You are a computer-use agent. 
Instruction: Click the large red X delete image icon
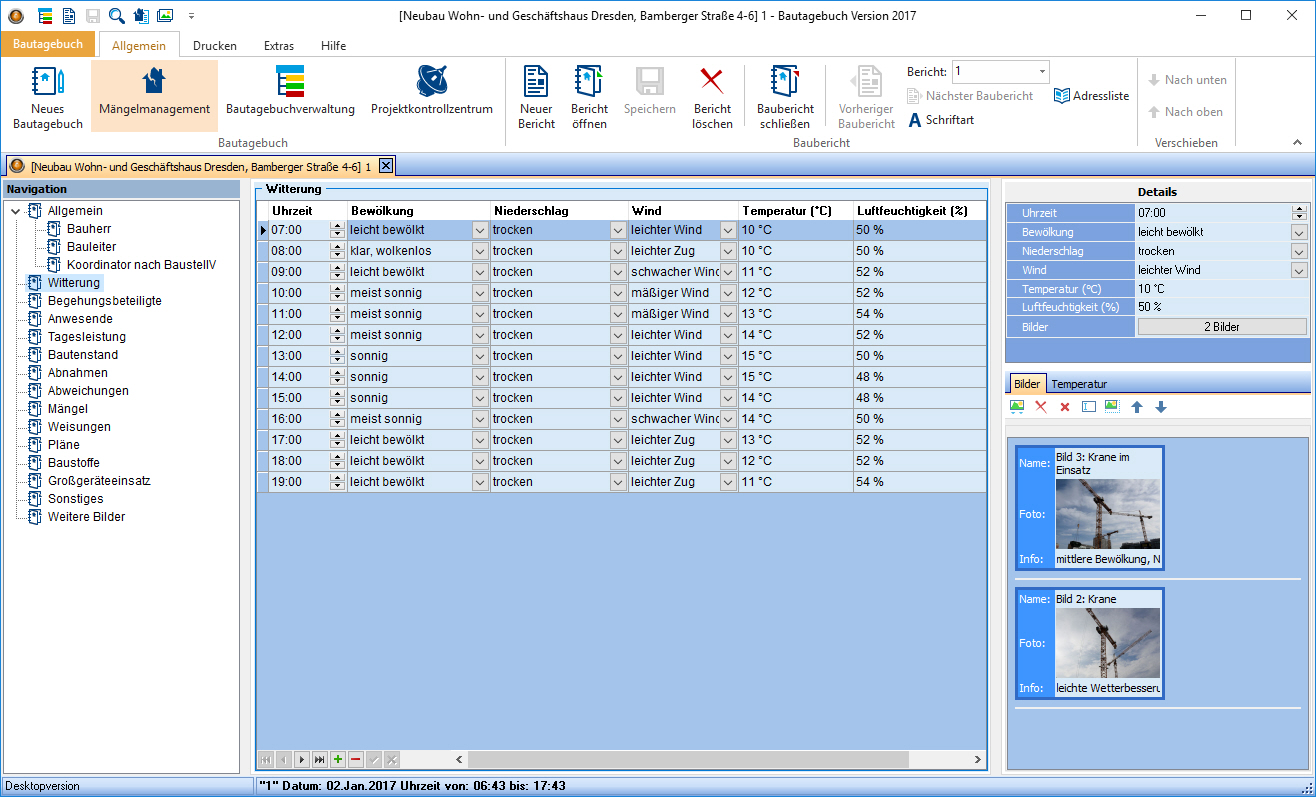point(1041,407)
